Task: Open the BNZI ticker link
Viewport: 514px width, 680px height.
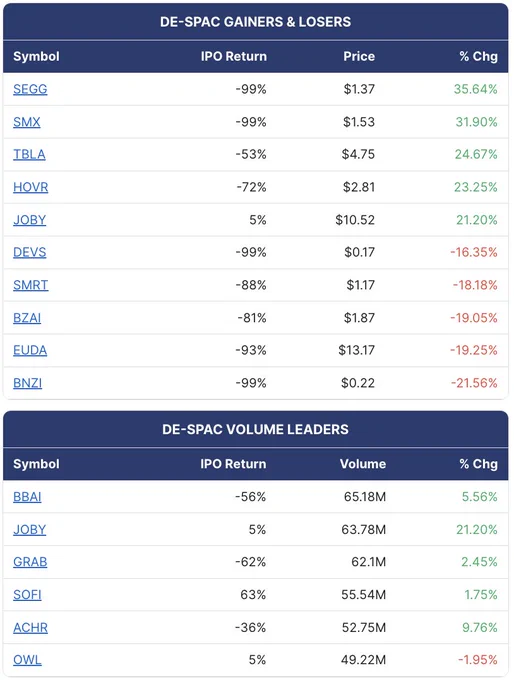Action: point(27,383)
